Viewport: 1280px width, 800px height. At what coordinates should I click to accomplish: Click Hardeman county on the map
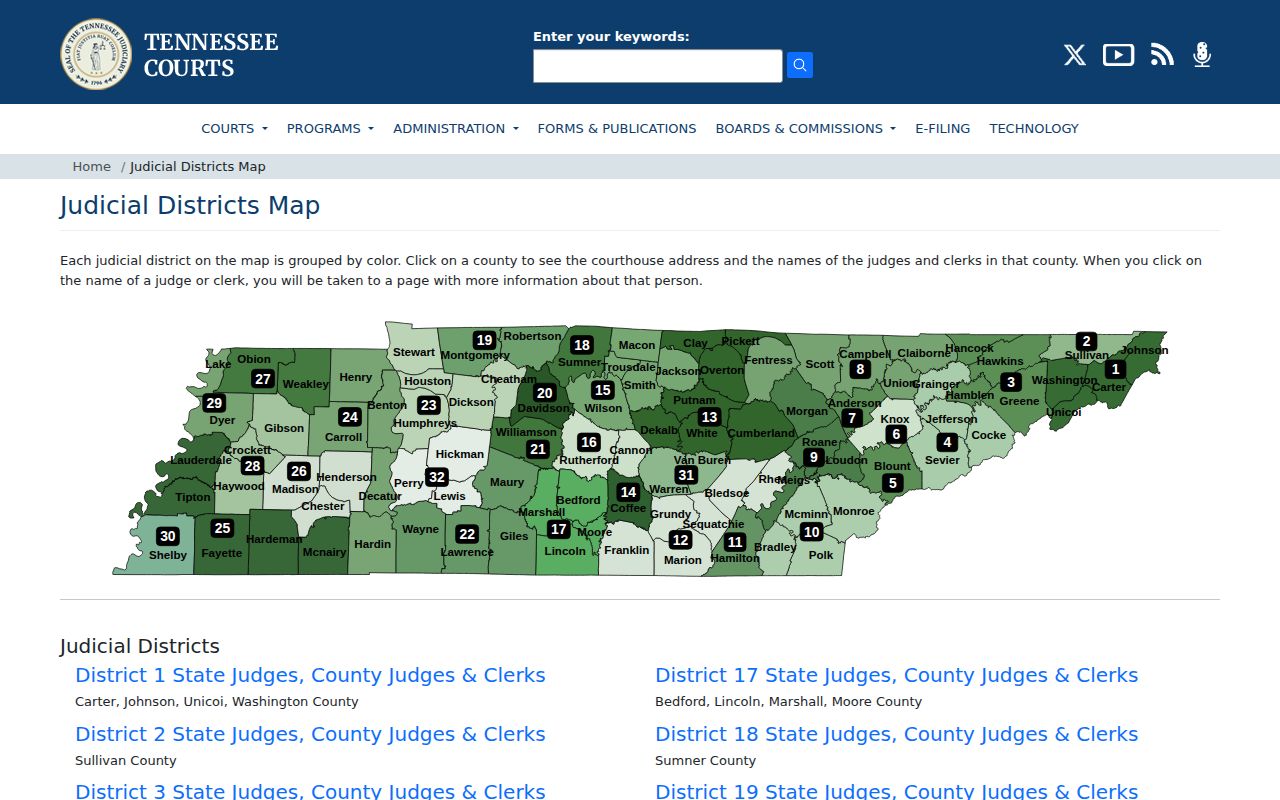pos(273,539)
